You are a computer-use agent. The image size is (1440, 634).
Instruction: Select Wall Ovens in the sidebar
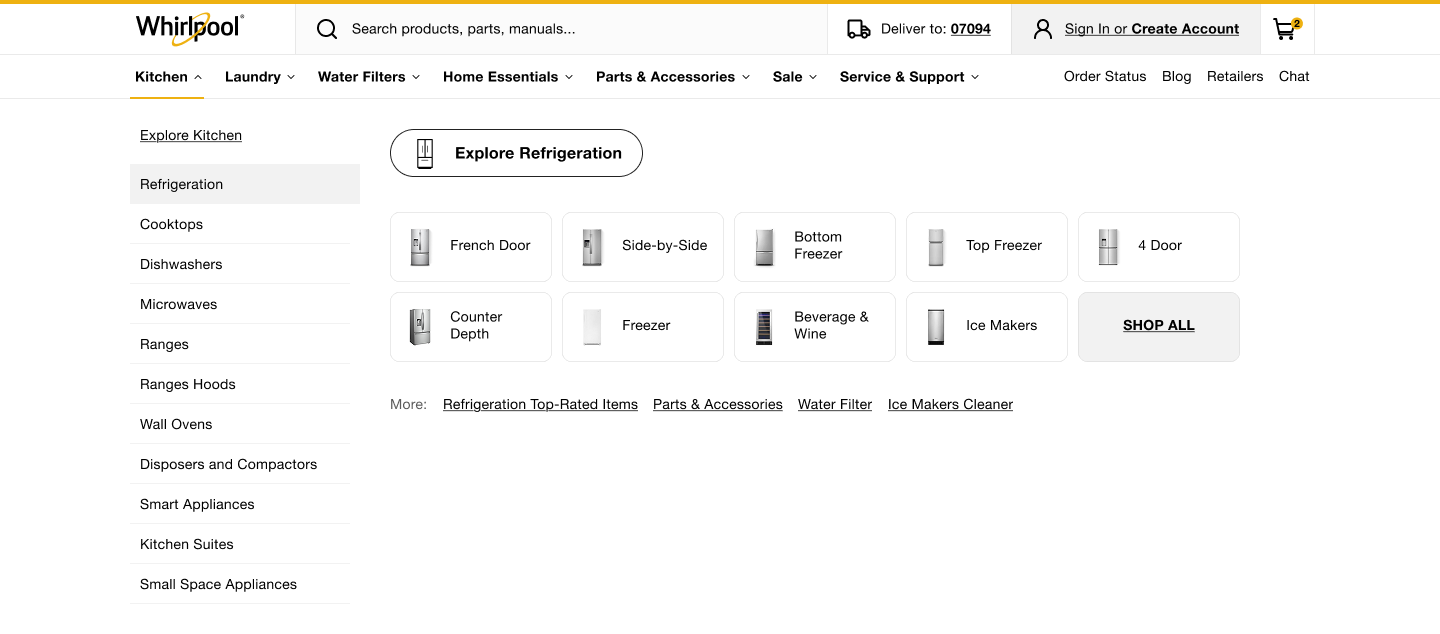coord(176,424)
